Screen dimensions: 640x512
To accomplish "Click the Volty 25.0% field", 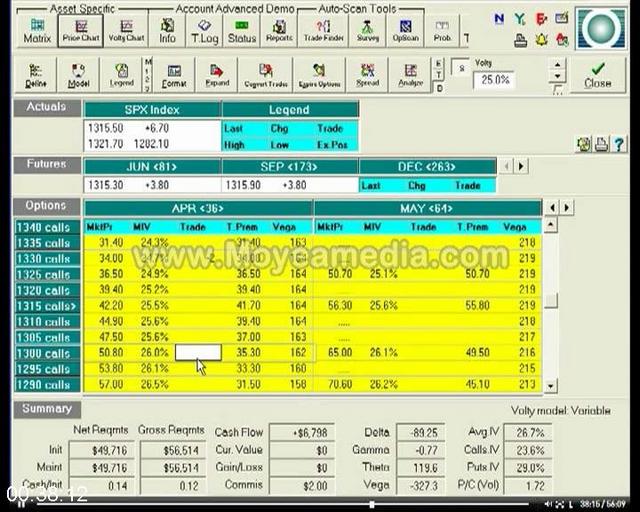I will point(495,80).
